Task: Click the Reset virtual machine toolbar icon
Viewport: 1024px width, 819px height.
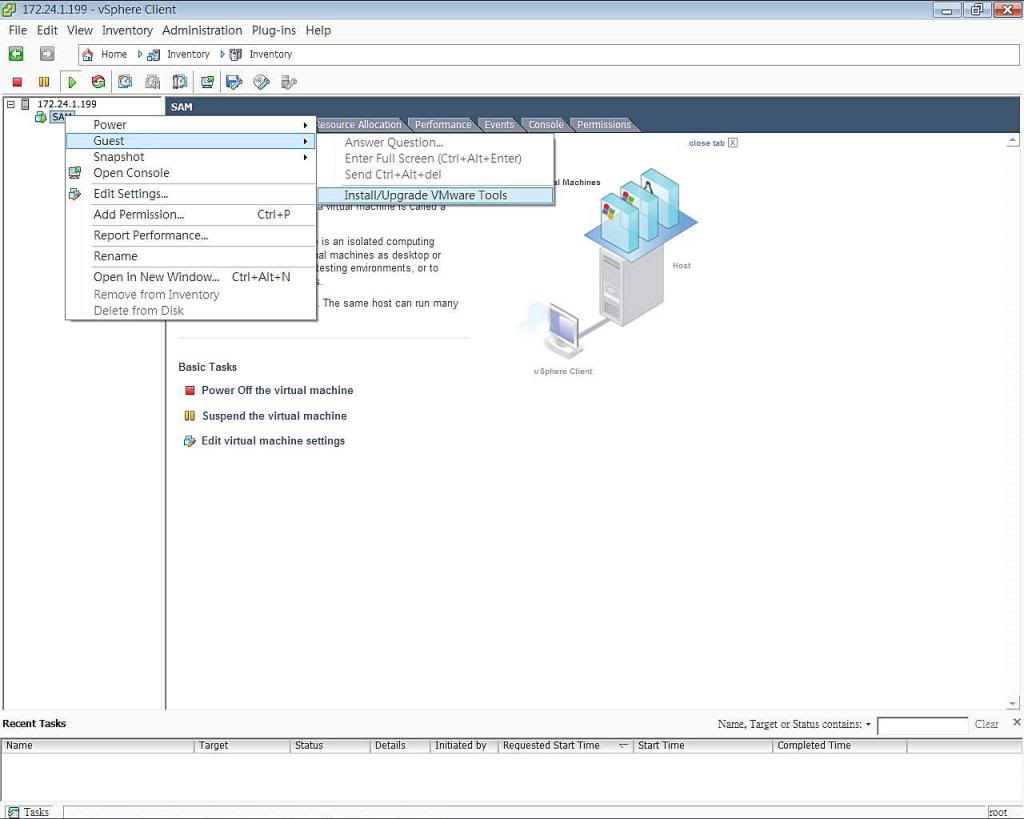Action: (98, 82)
